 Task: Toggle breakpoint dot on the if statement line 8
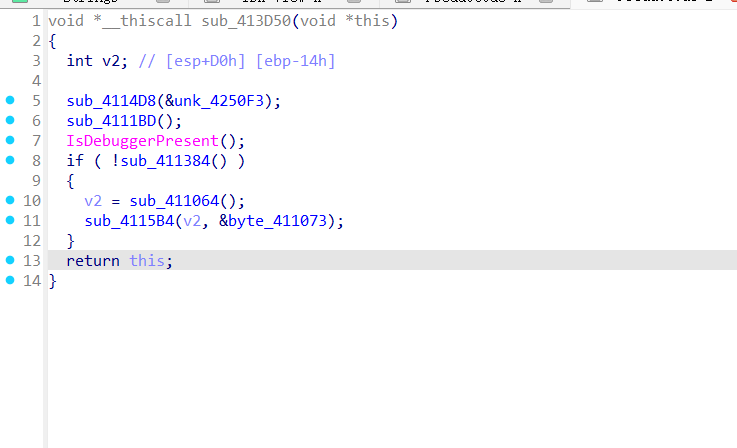click(10, 160)
